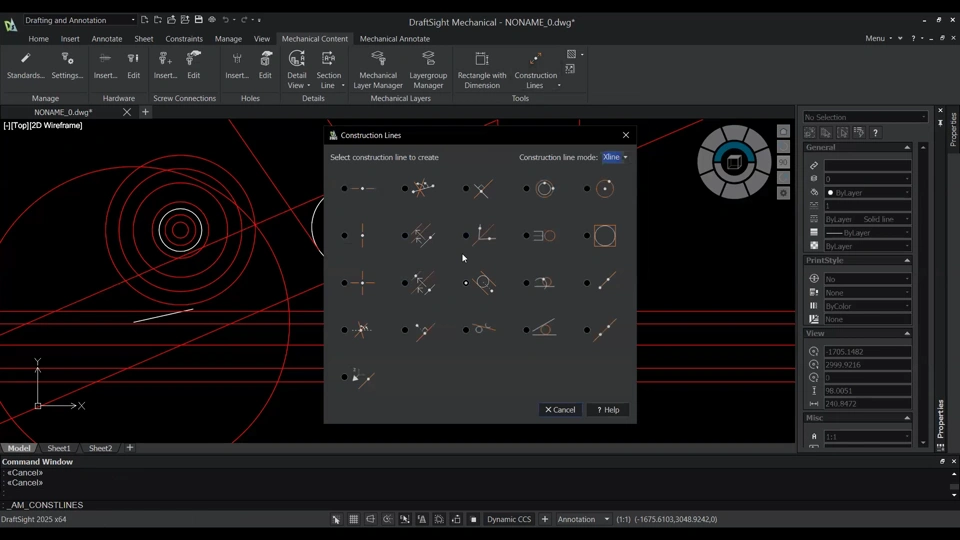Open Construction line mode Xline dropdown
Image resolution: width=960 pixels, height=540 pixels.
[x=615, y=157]
